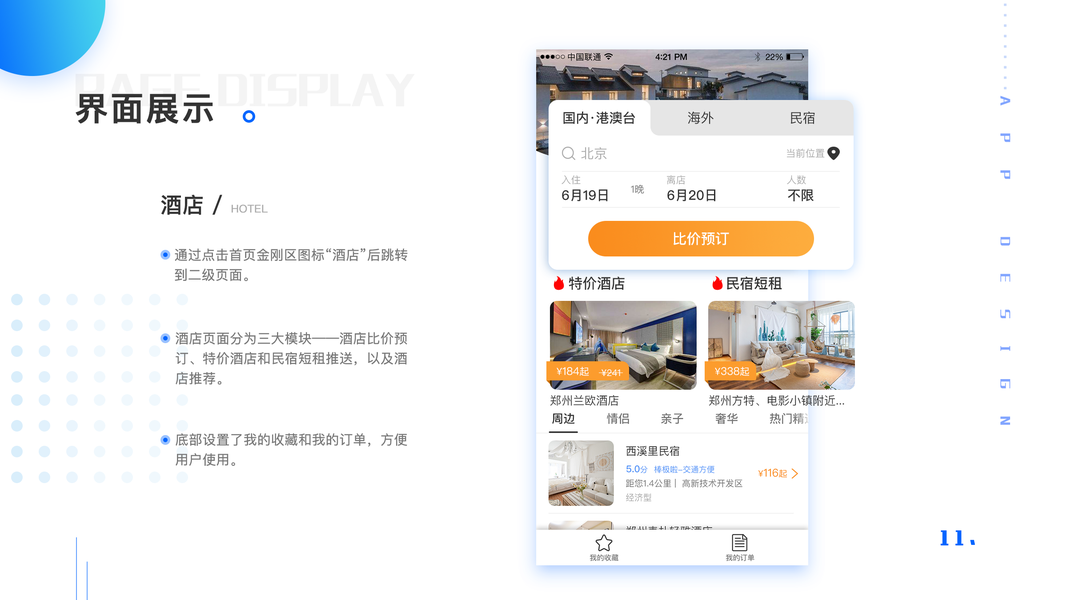Click the 北京 city search field
This screenshot has height=600, width=1067.
(700, 154)
